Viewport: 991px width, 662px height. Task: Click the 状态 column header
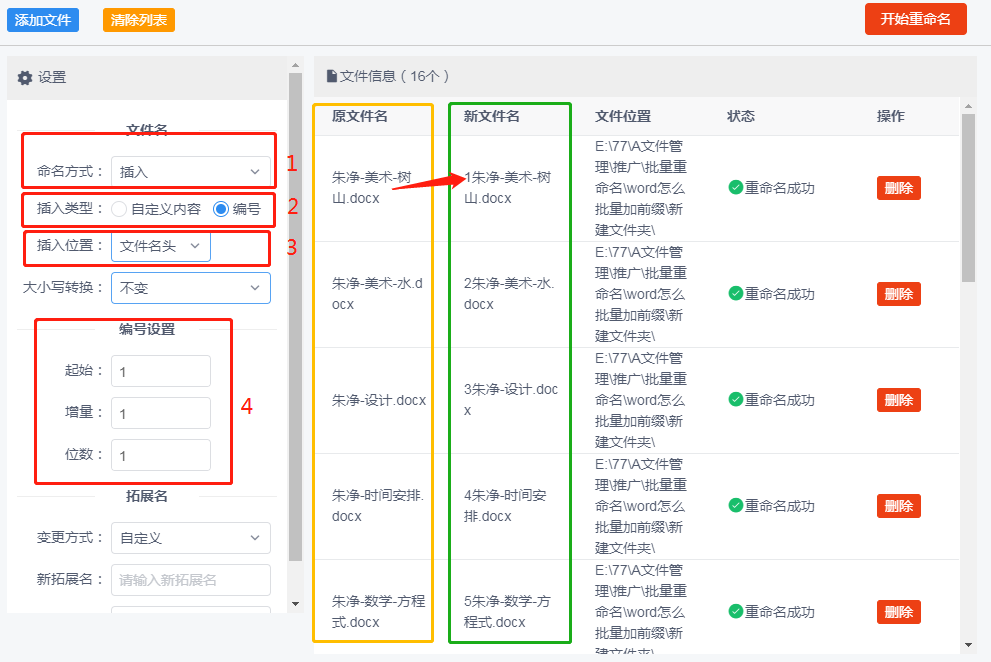click(x=741, y=116)
